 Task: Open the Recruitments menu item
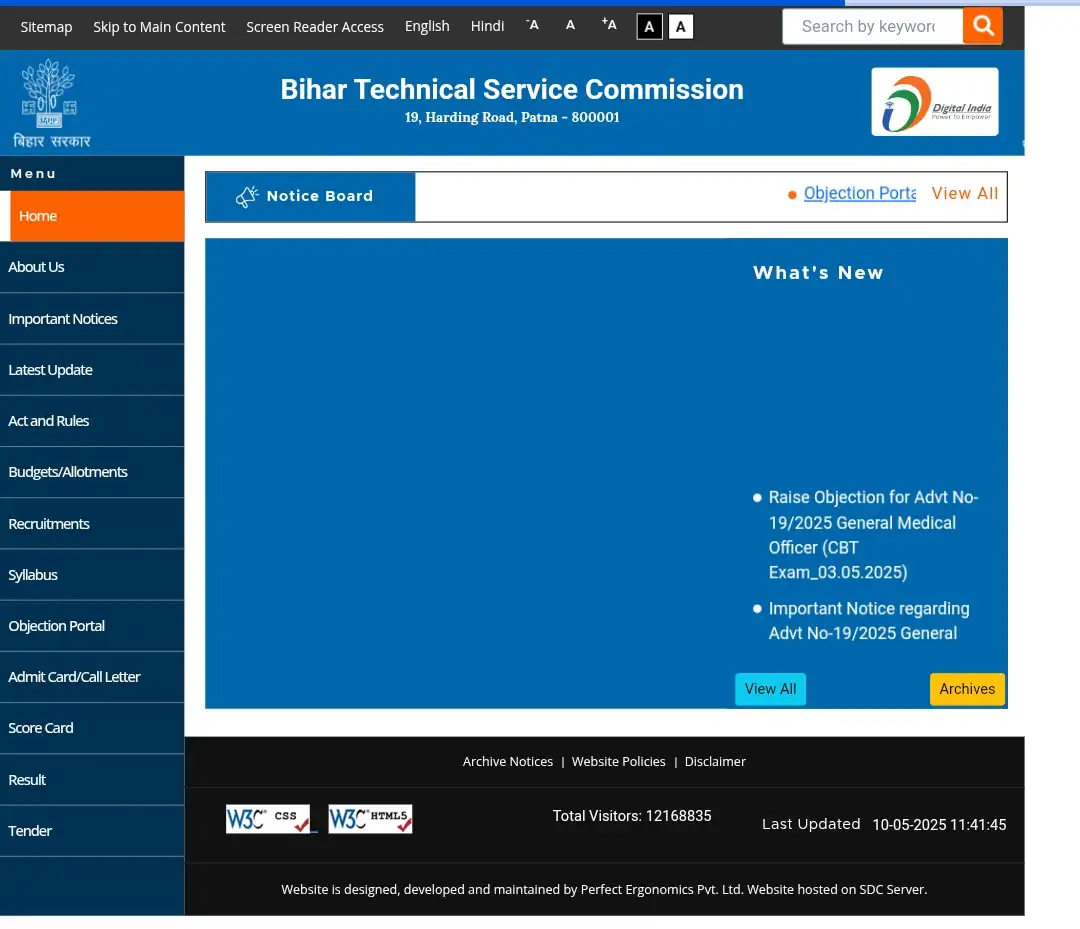(x=49, y=523)
